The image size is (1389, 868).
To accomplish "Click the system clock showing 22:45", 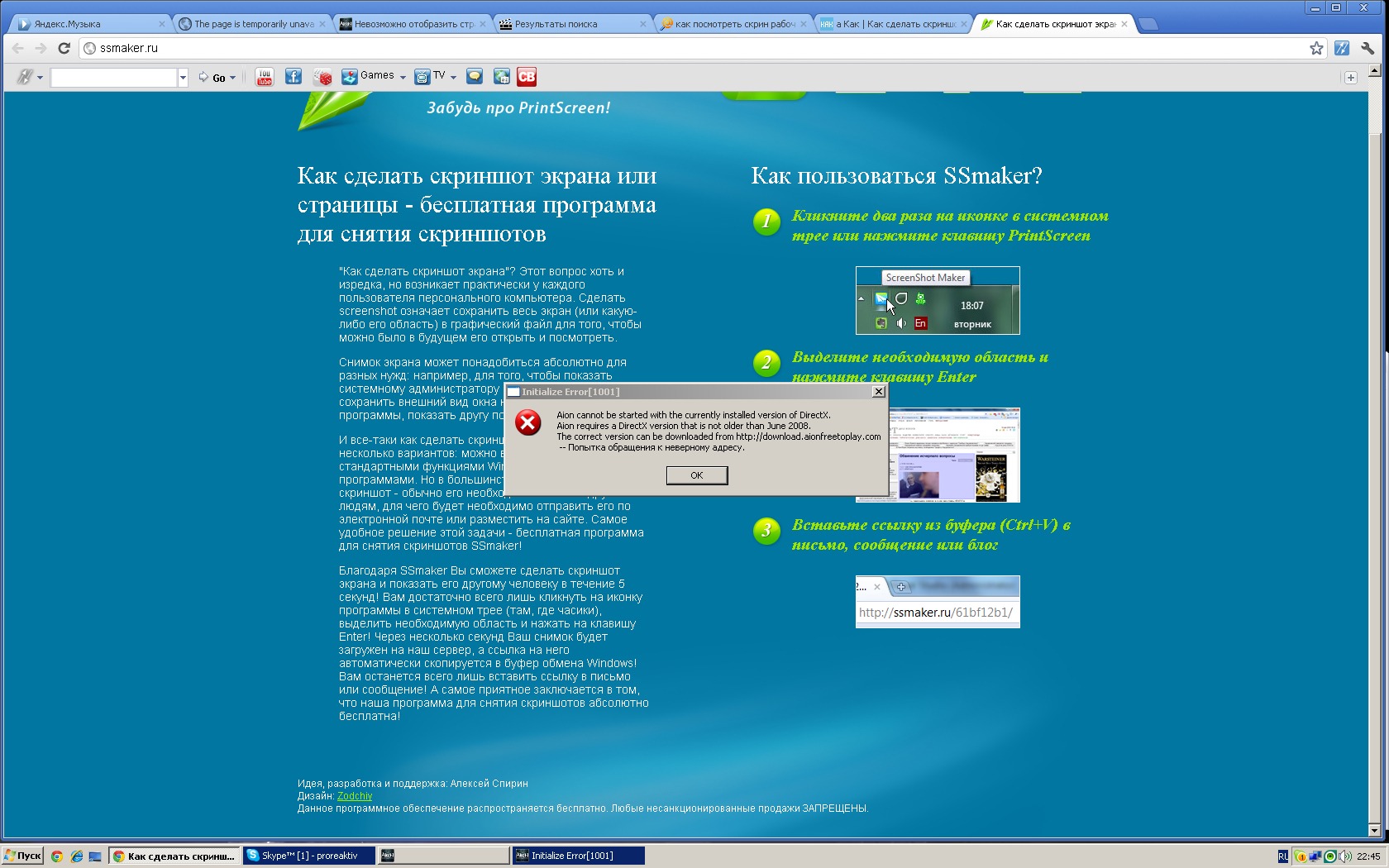I will click(1368, 856).
